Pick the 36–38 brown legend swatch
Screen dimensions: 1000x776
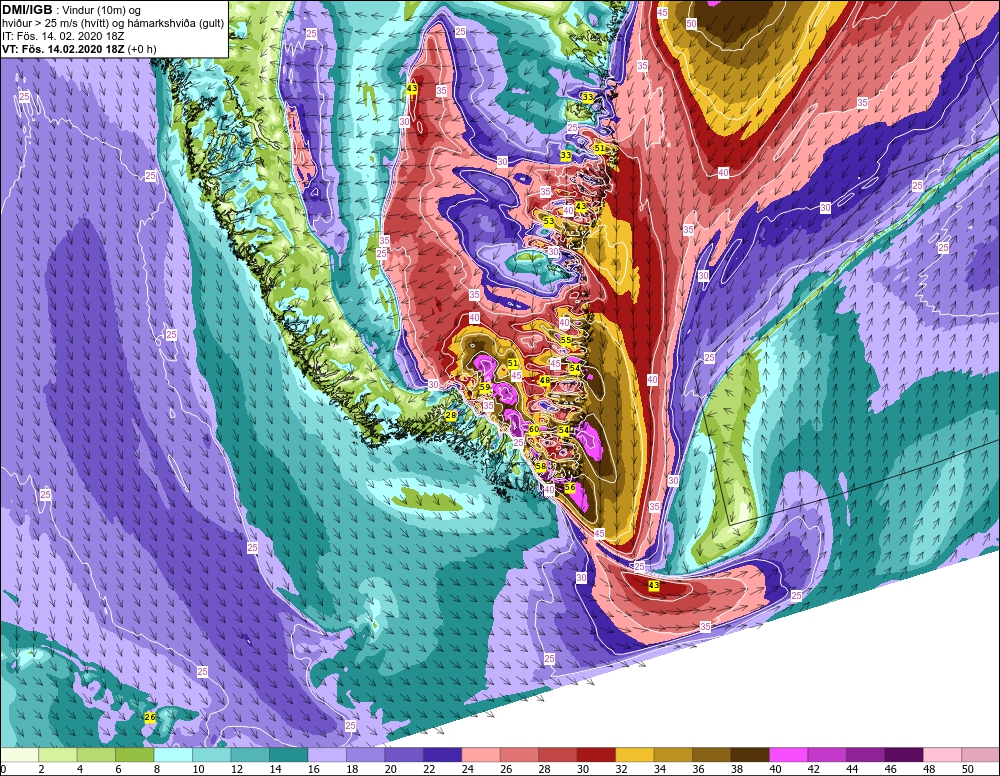[x=712, y=755]
